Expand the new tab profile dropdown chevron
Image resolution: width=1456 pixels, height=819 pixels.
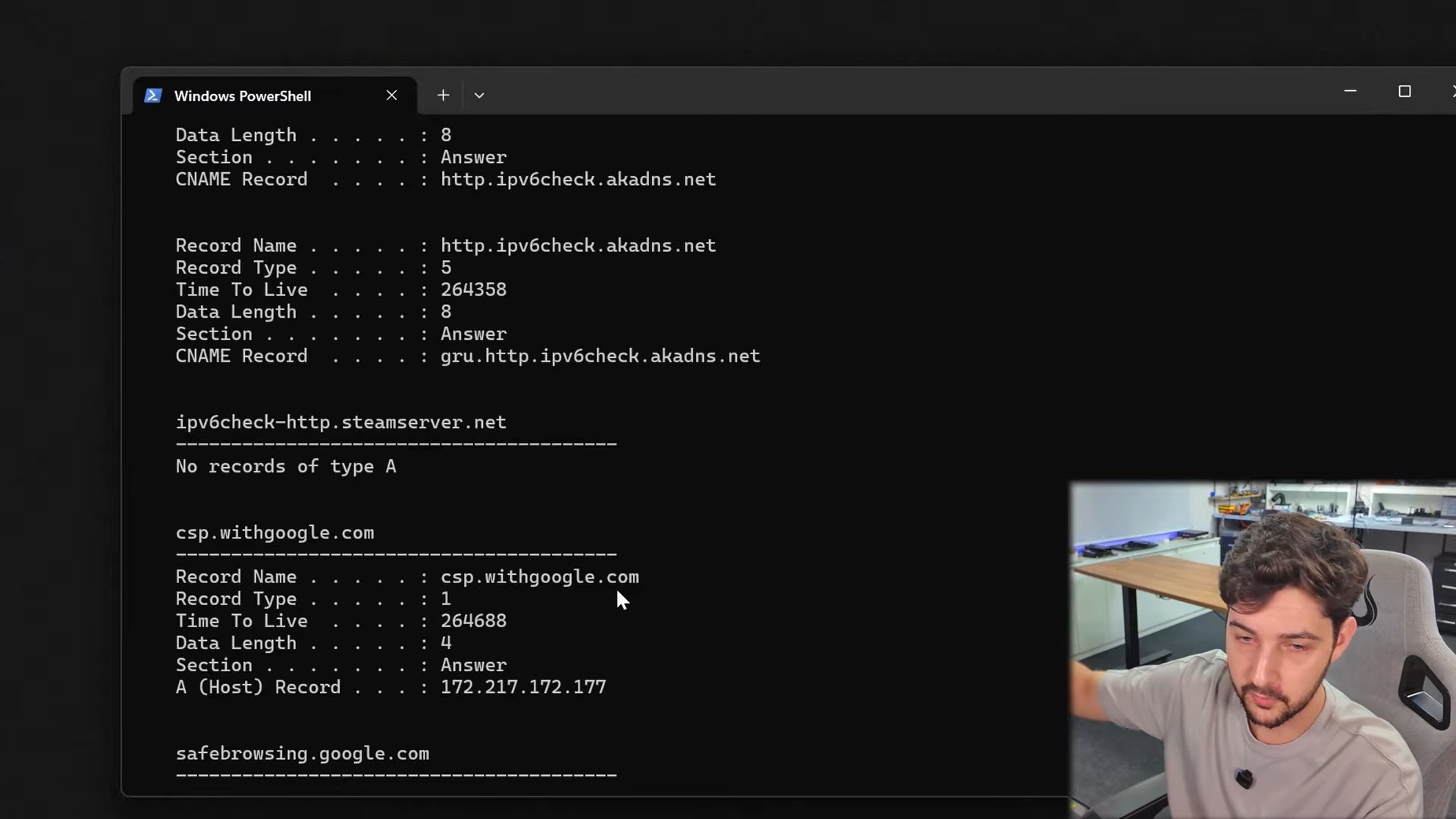click(479, 96)
